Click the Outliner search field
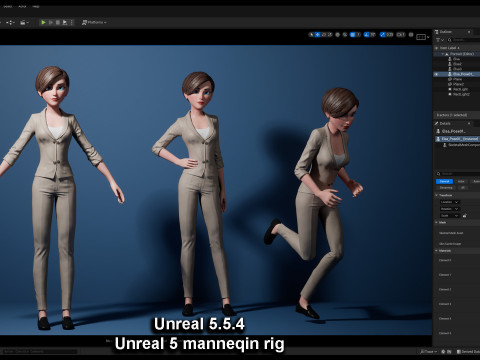 (465, 40)
